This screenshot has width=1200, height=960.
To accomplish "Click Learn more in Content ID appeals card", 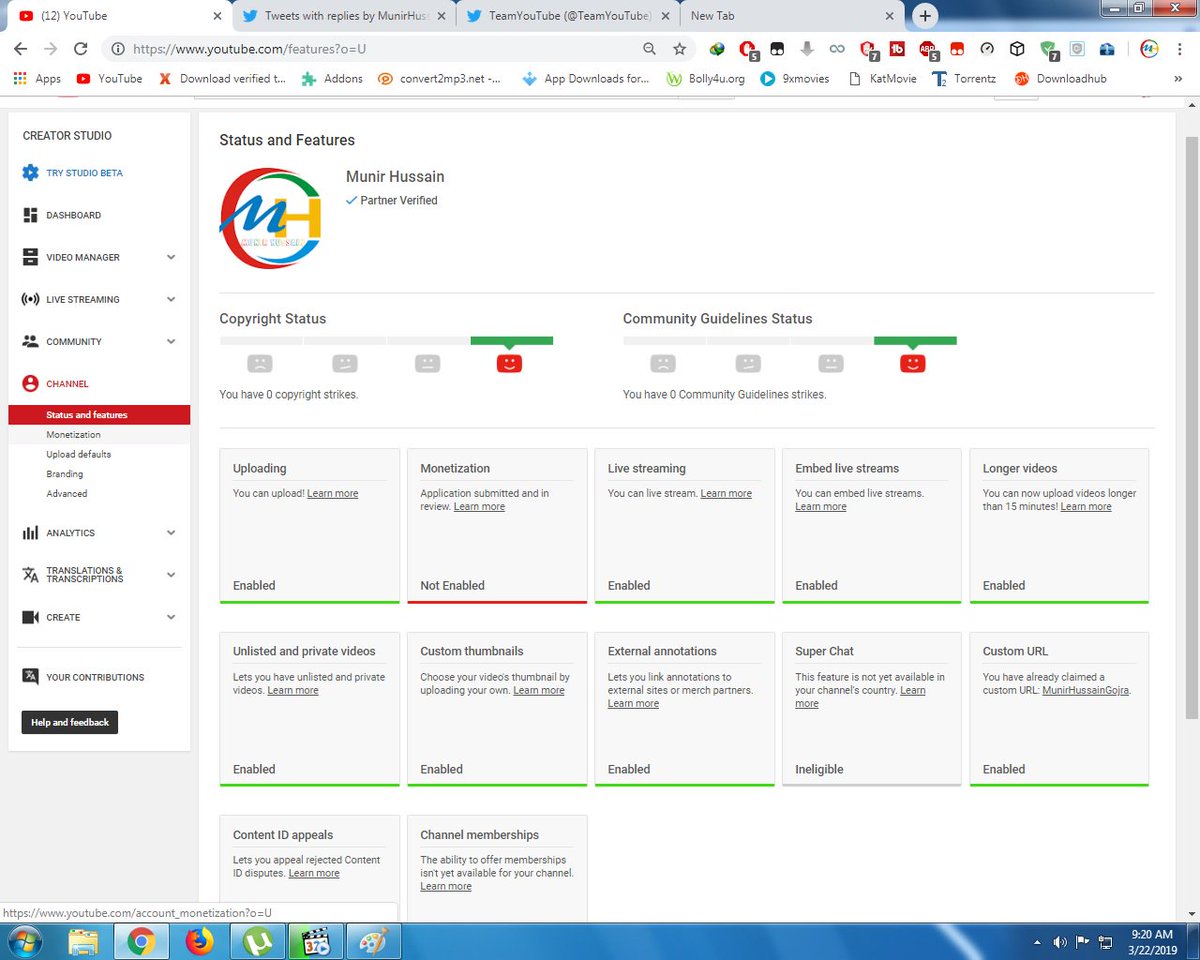I will coord(314,874).
